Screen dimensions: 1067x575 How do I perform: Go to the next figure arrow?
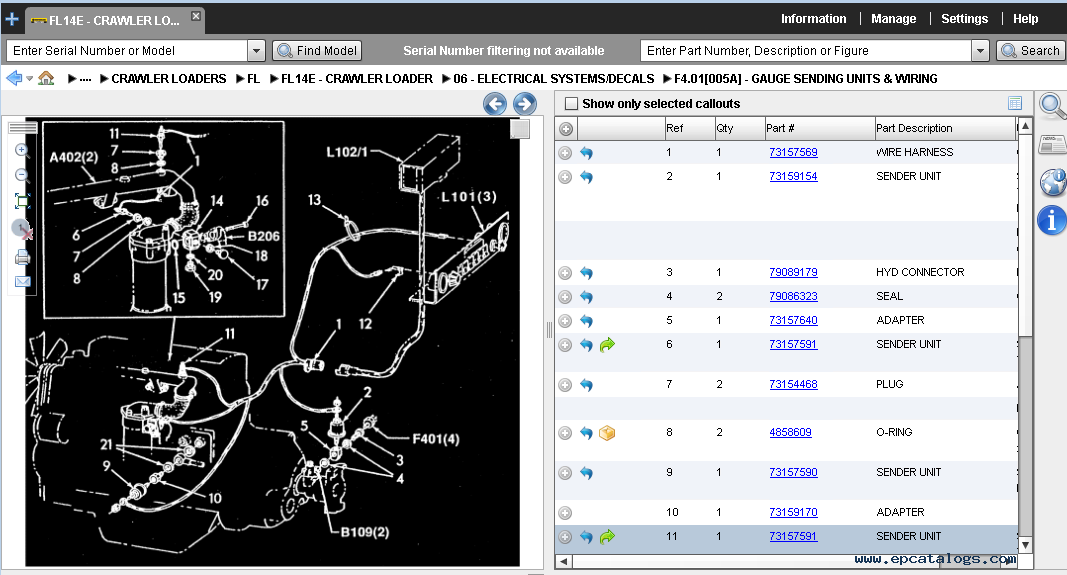point(525,103)
